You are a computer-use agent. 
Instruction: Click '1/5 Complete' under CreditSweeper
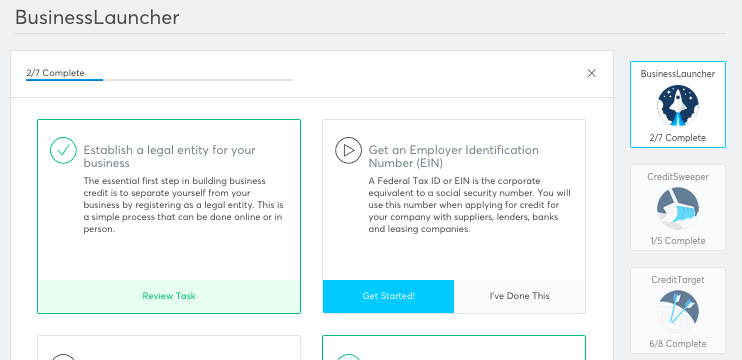(678, 241)
